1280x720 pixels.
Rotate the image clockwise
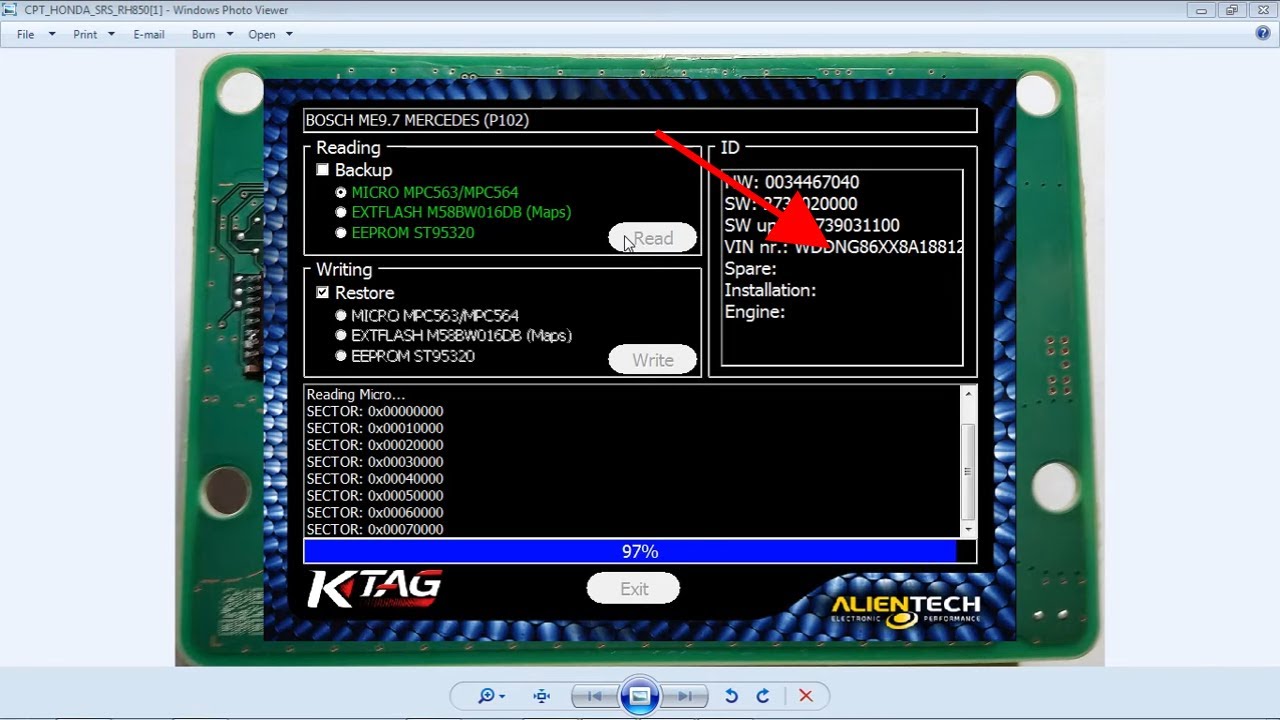[763, 696]
